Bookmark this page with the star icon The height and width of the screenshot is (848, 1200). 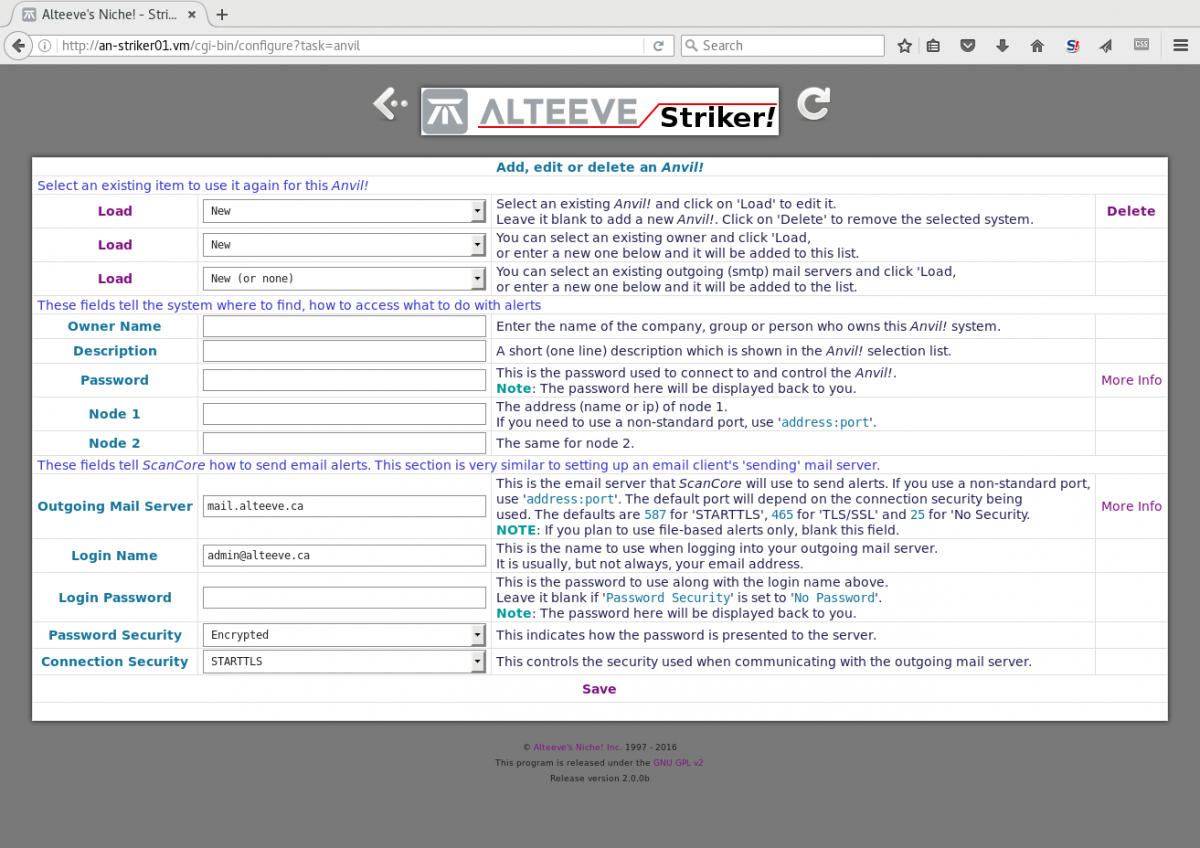[x=904, y=46]
